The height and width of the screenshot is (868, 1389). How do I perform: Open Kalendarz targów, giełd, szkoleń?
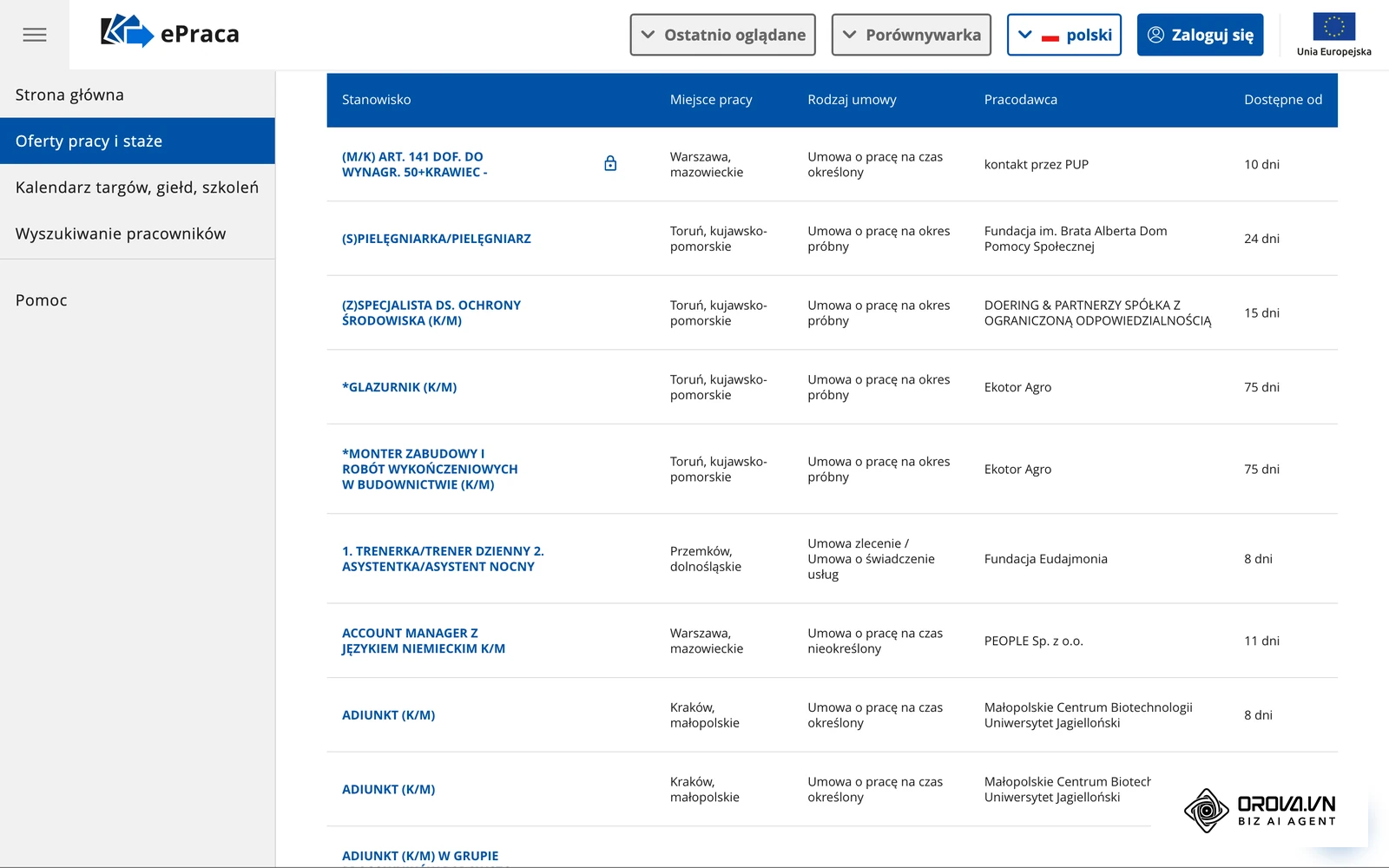click(137, 187)
